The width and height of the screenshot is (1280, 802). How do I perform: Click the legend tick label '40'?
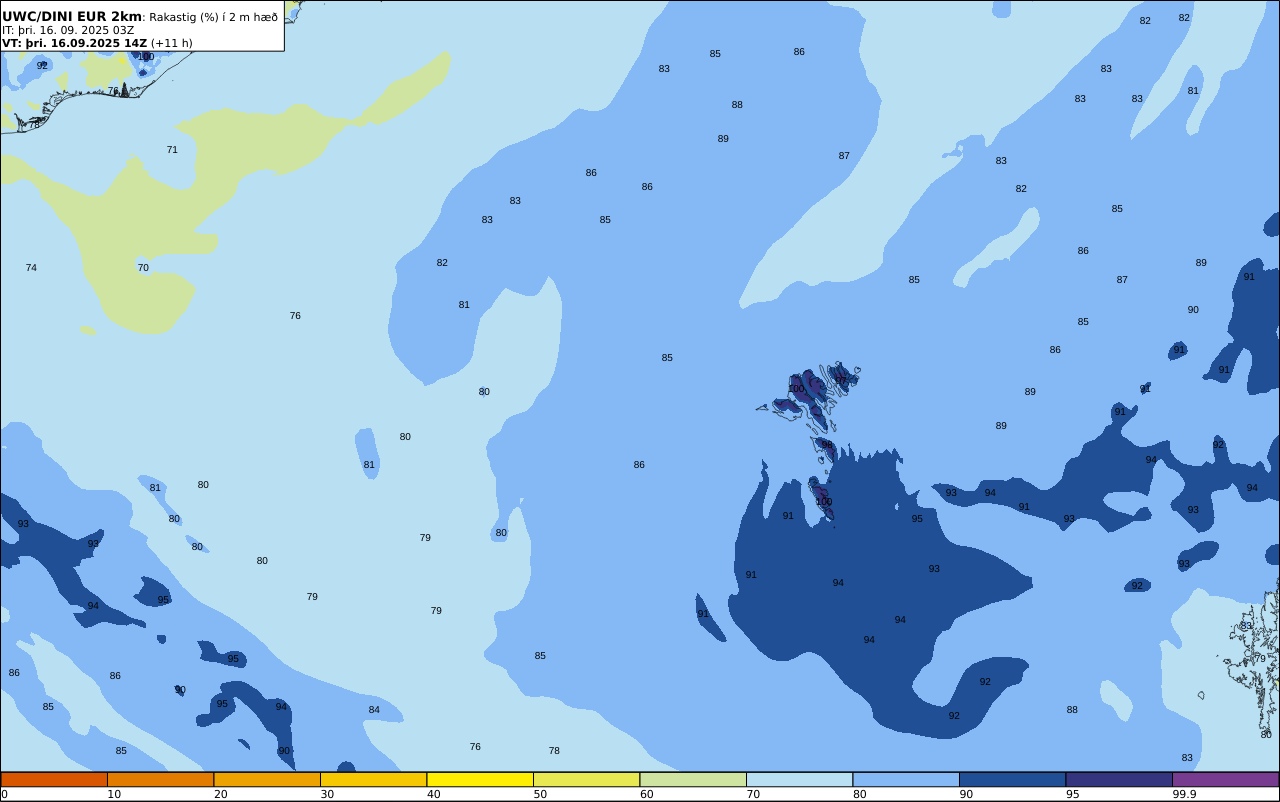click(x=433, y=794)
